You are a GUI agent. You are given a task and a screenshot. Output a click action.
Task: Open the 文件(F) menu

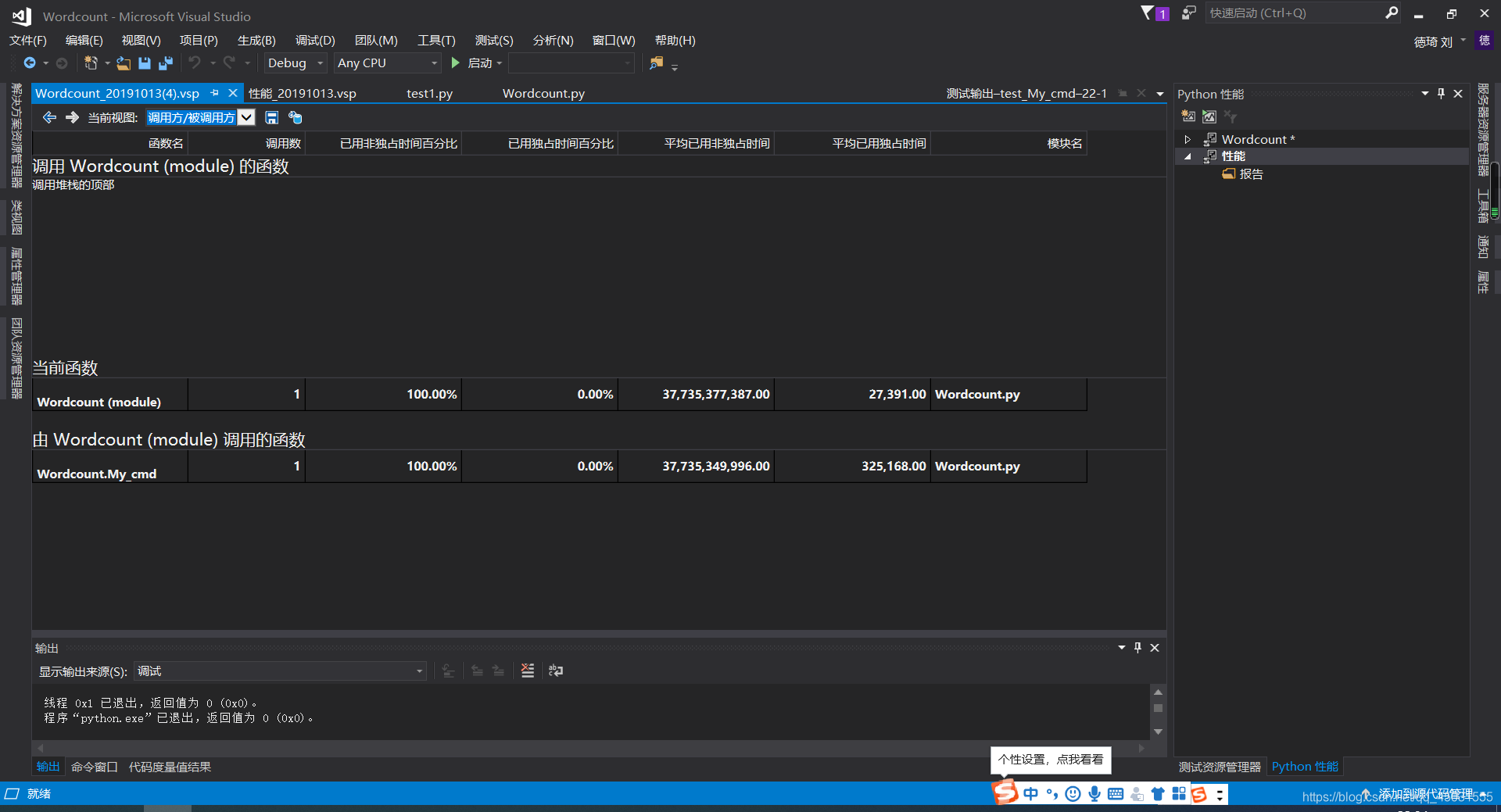(x=28, y=40)
